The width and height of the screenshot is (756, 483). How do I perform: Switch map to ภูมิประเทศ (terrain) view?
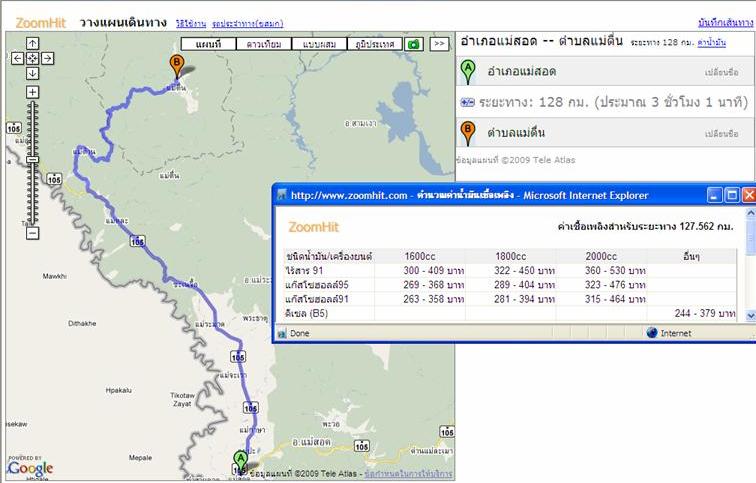(373, 44)
